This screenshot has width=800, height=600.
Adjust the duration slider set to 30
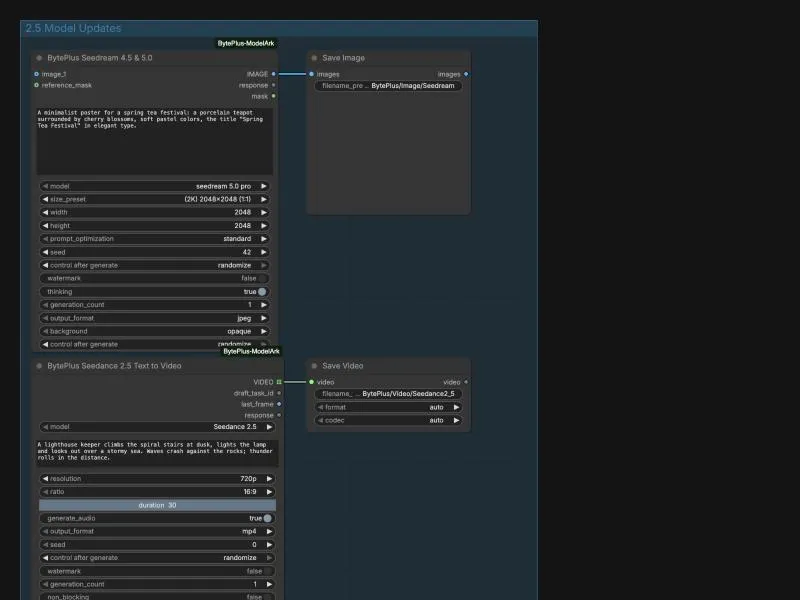(157, 505)
